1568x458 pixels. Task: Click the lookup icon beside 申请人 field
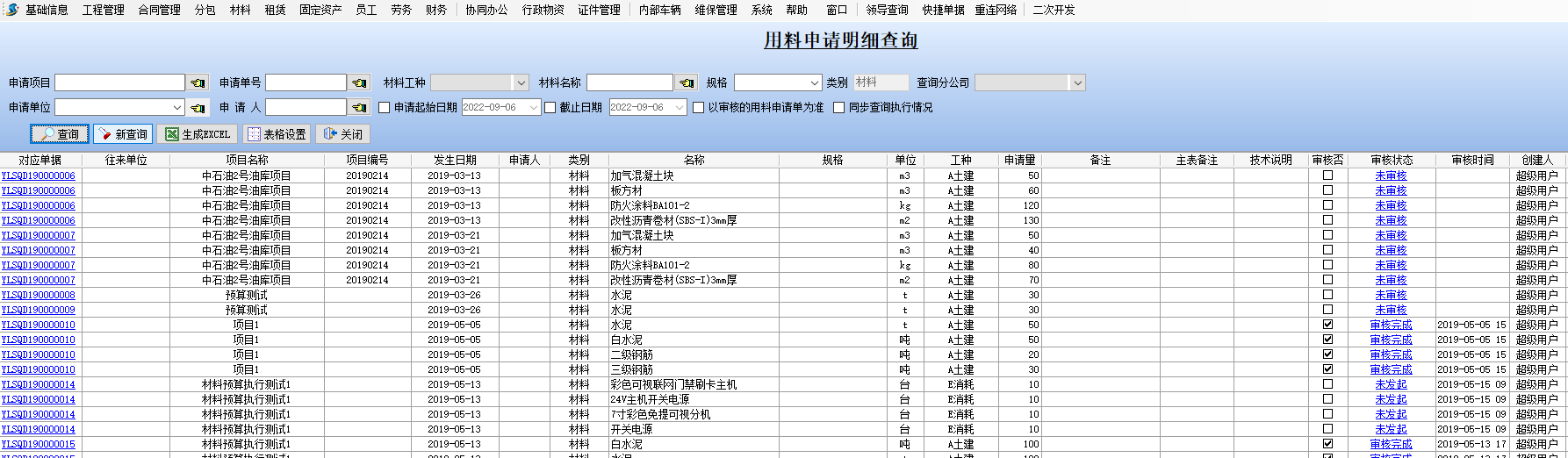[359, 108]
